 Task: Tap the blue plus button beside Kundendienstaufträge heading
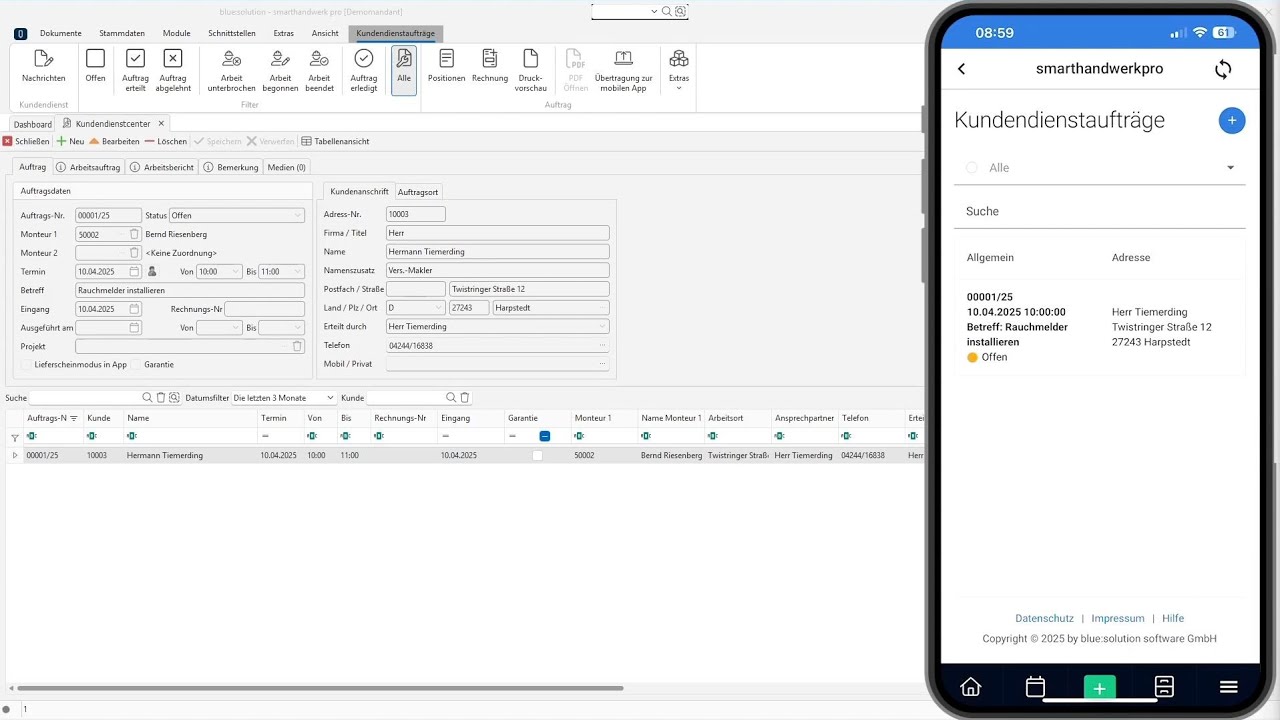point(1232,120)
